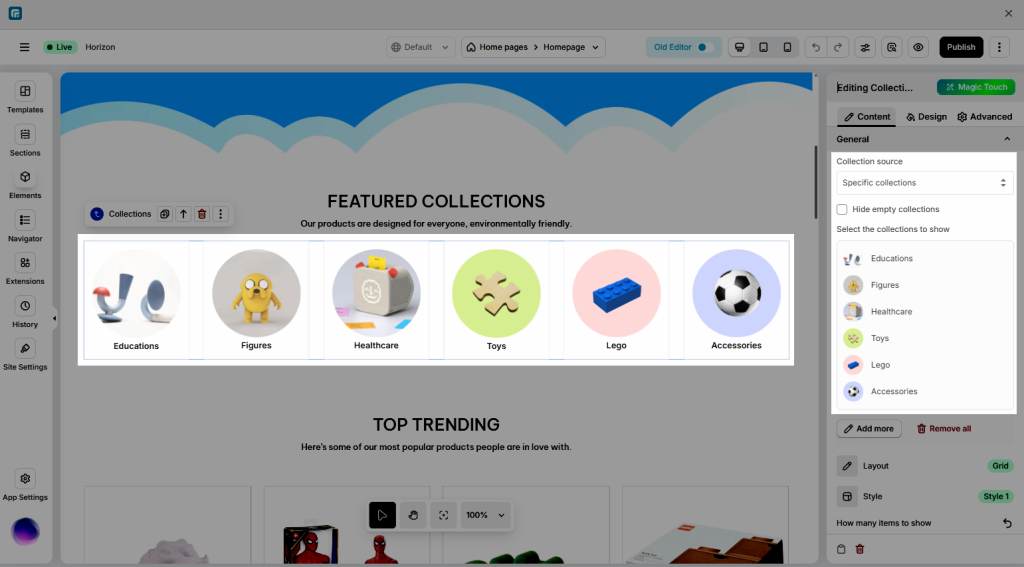Click the undo arrow in top toolbar
The width and height of the screenshot is (1024, 567).
(815, 47)
